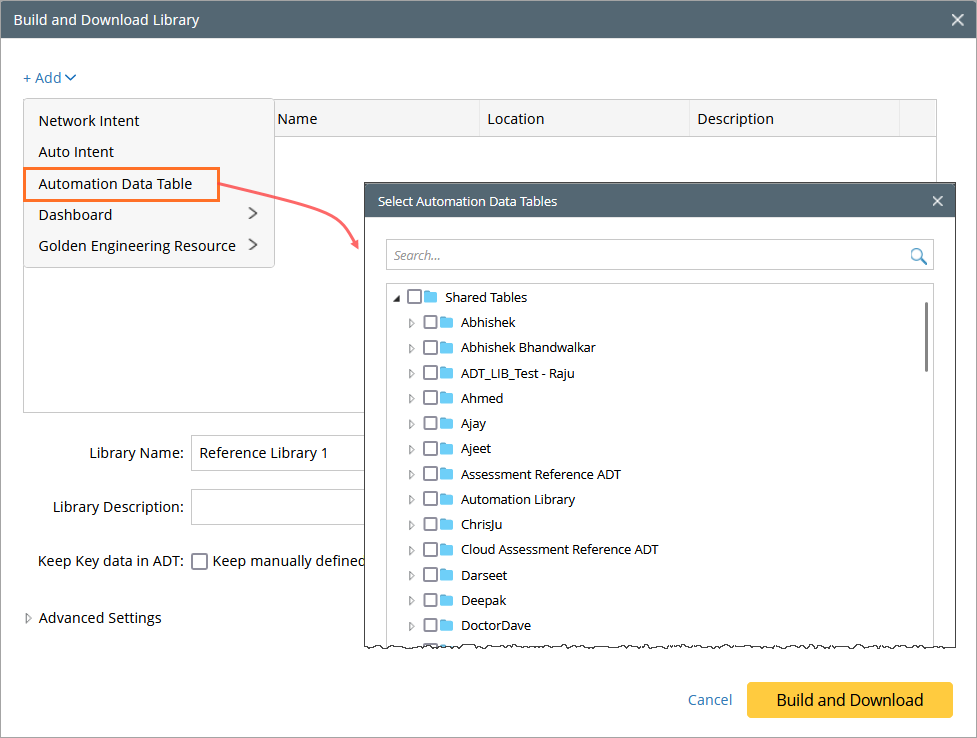Expand the ADT_LIB_Test - Raju folder
Viewport: 977px width, 738px height.
pos(411,373)
